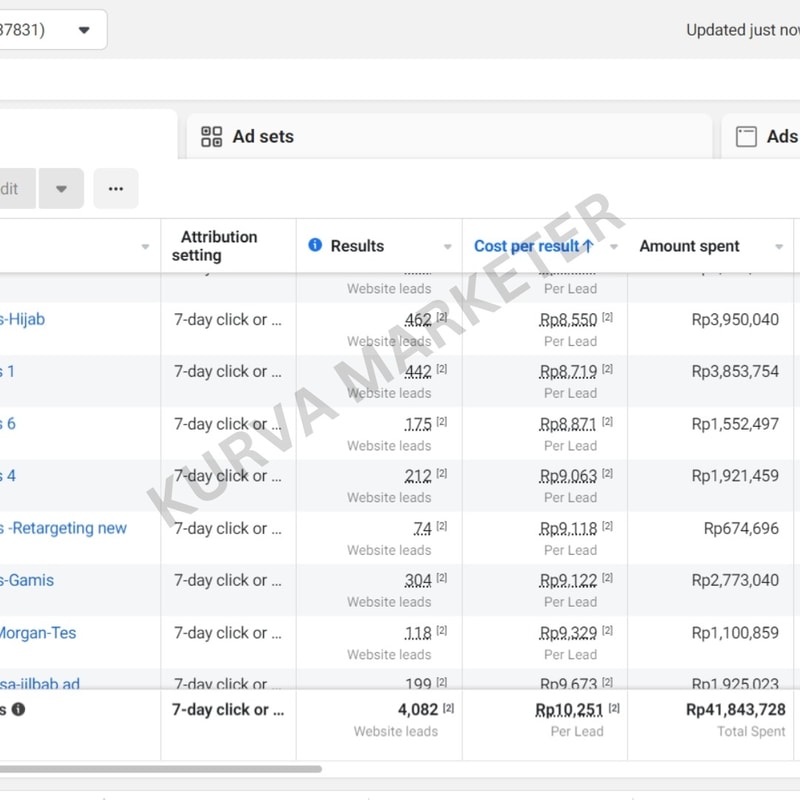Click the Rp3,950,040 amount spent
The image size is (800, 800).
pos(735,320)
